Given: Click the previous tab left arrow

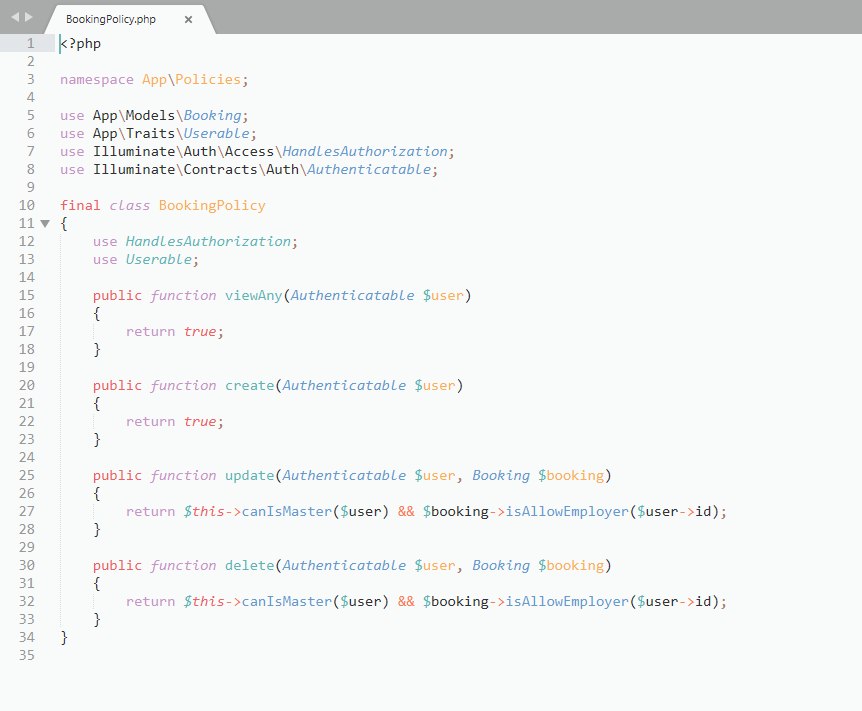Looking at the screenshot, I should [15, 17].
